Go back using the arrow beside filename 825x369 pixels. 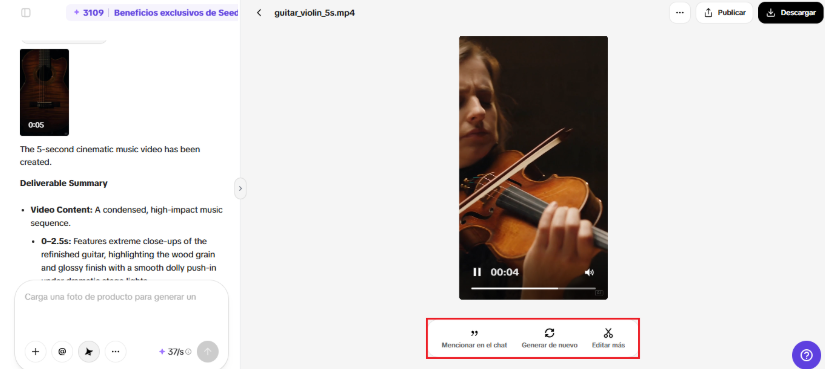259,13
